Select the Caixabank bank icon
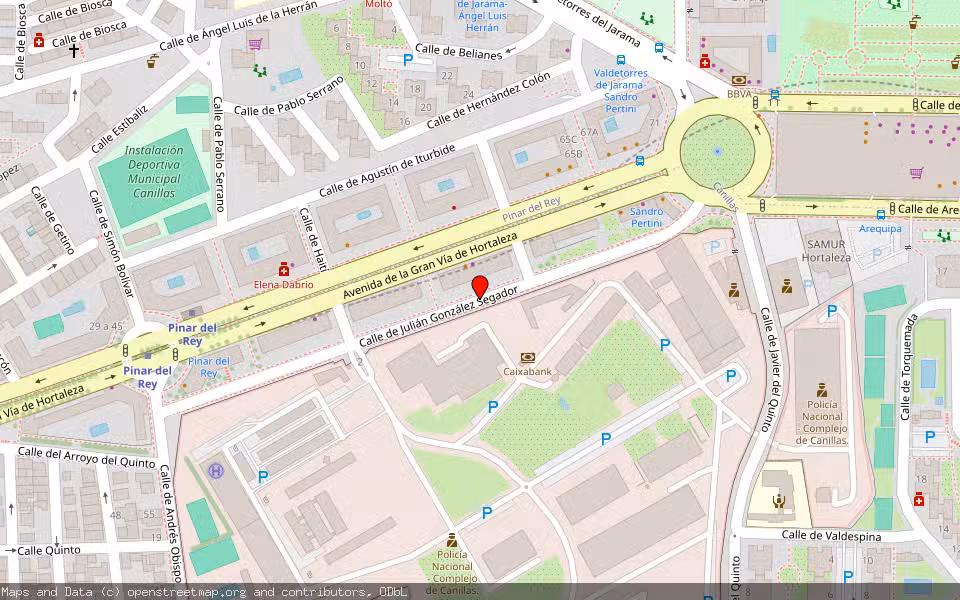960x600 pixels. coord(528,358)
